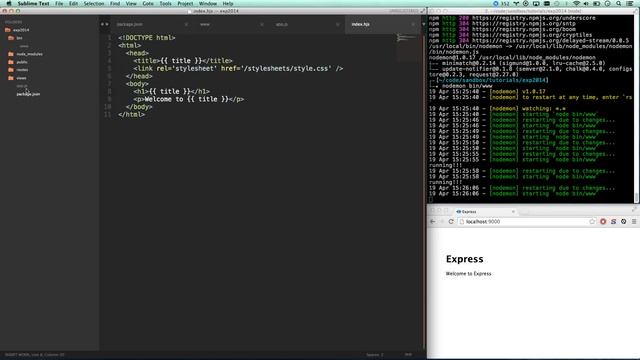
Task: Bookmark the page with star icon
Action: pos(592,222)
